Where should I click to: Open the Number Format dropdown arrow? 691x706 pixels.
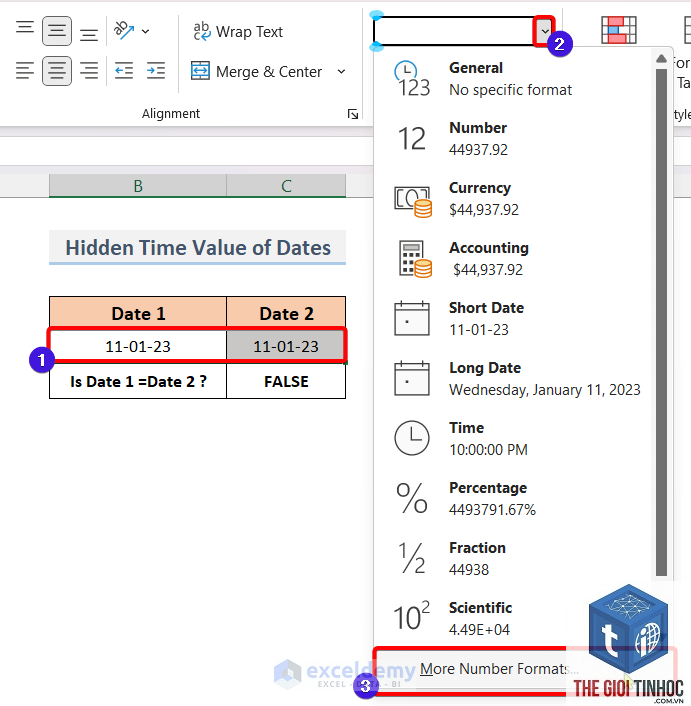click(x=545, y=31)
